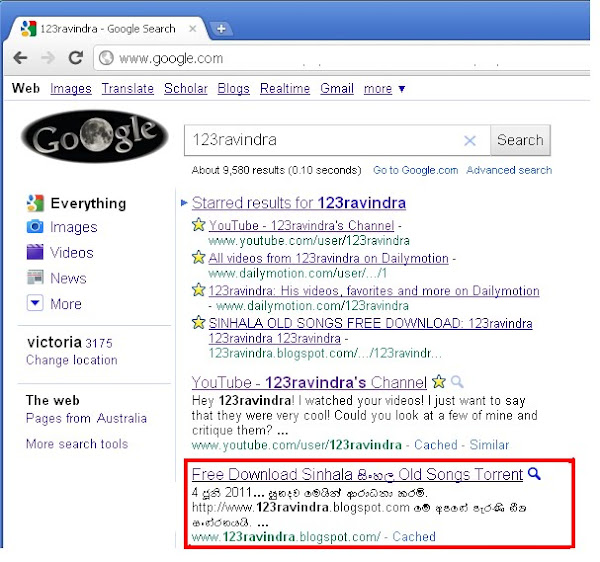The height and width of the screenshot is (562, 600).
Task: Click the About 9,580 results text
Action: (276, 170)
